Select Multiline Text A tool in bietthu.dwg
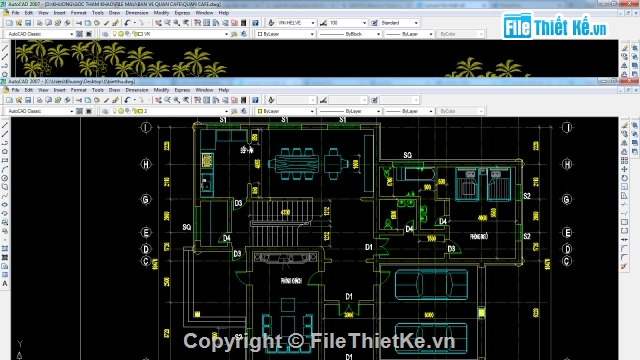The image size is (640, 360). [x=5, y=284]
